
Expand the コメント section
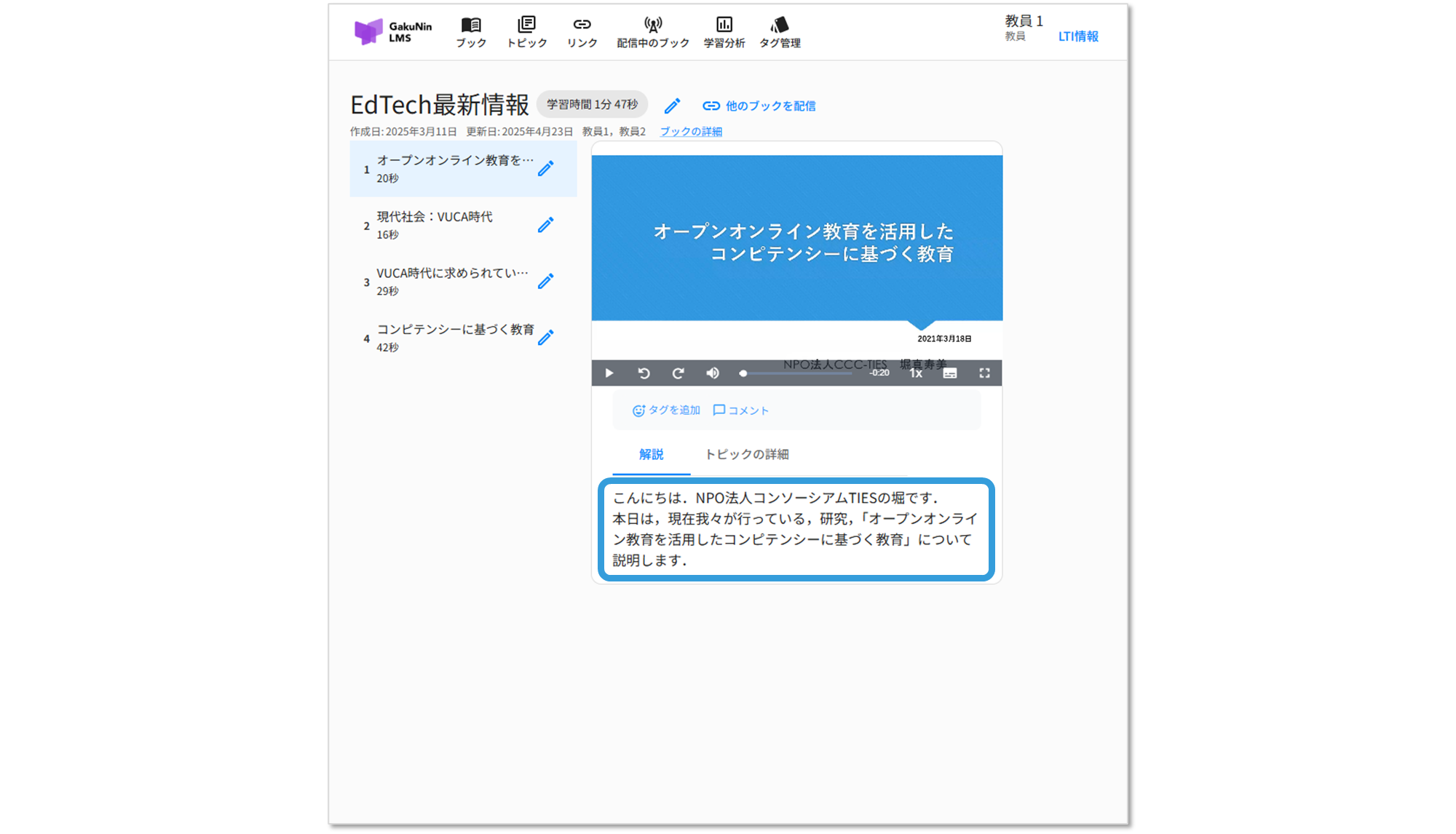click(x=741, y=410)
